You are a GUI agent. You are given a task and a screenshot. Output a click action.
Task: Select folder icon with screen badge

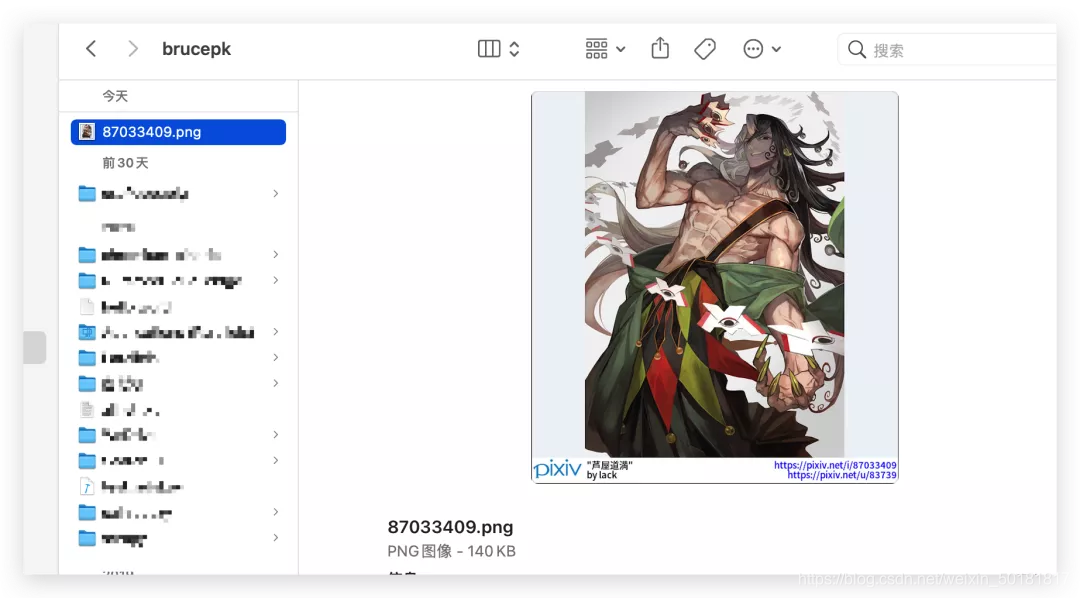coord(87,332)
